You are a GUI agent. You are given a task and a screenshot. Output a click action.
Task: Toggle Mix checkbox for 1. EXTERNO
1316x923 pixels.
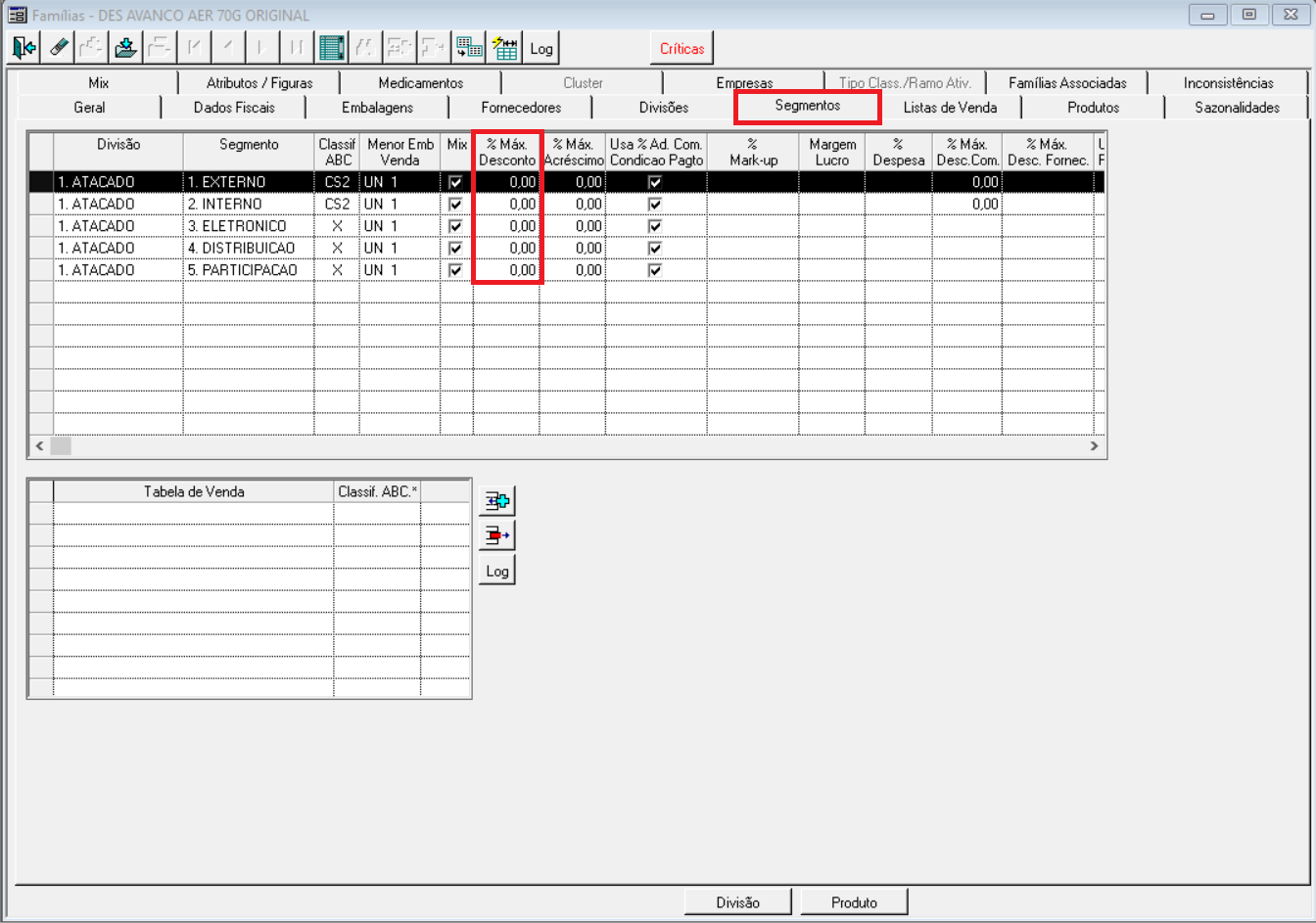pos(455,182)
